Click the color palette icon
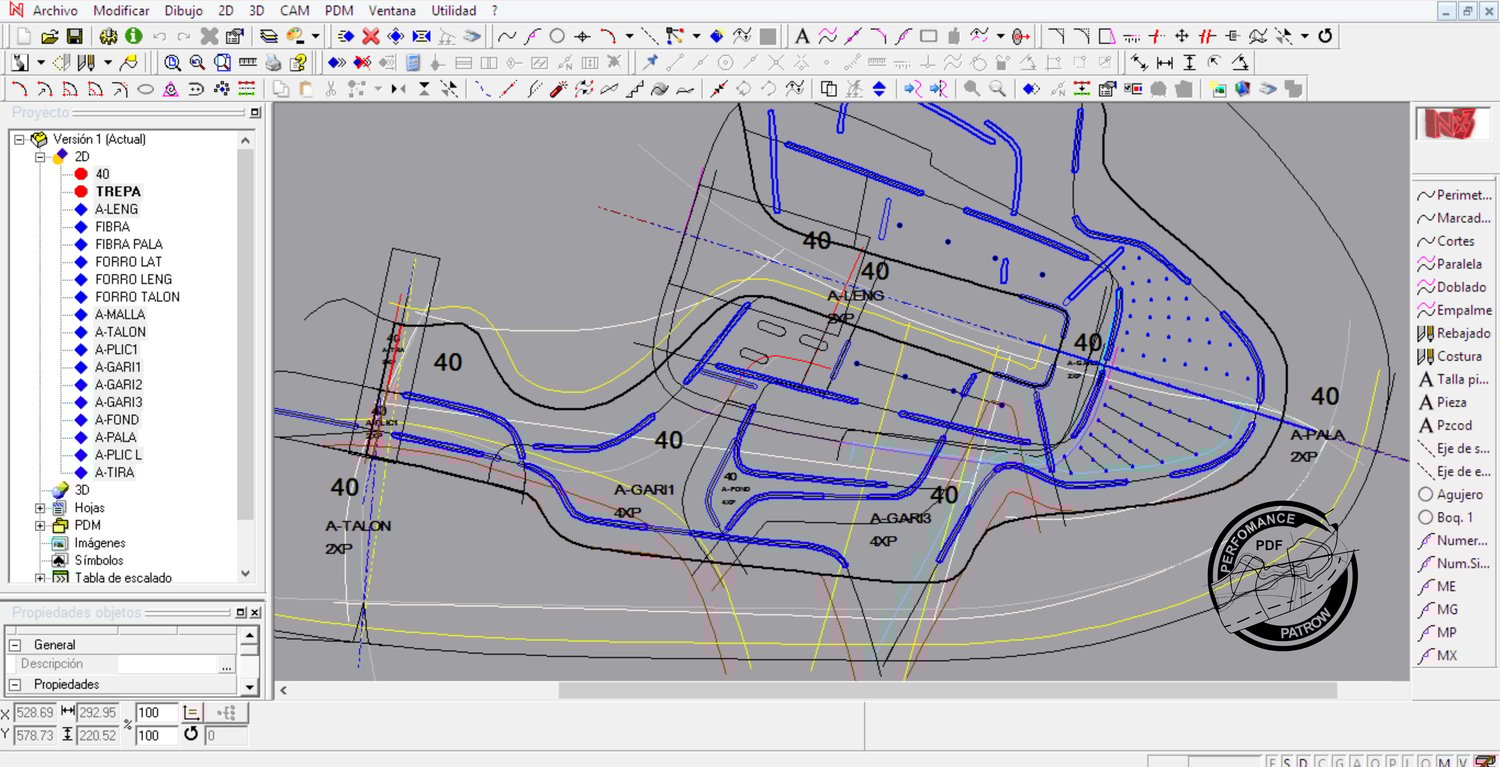Image resolution: width=1500 pixels, height=767 pixels. click(x=295, y=36)
